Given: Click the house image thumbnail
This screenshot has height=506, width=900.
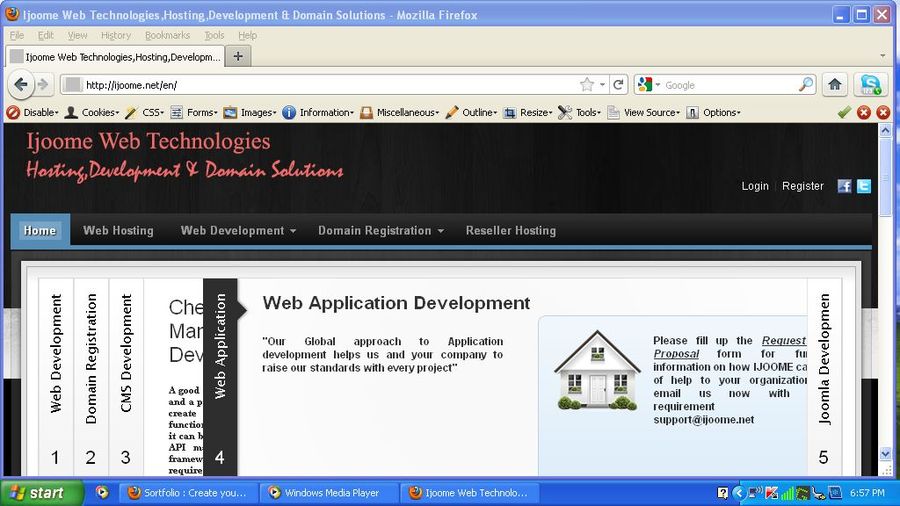Looking at the screenshot, I should coord(597,370).
